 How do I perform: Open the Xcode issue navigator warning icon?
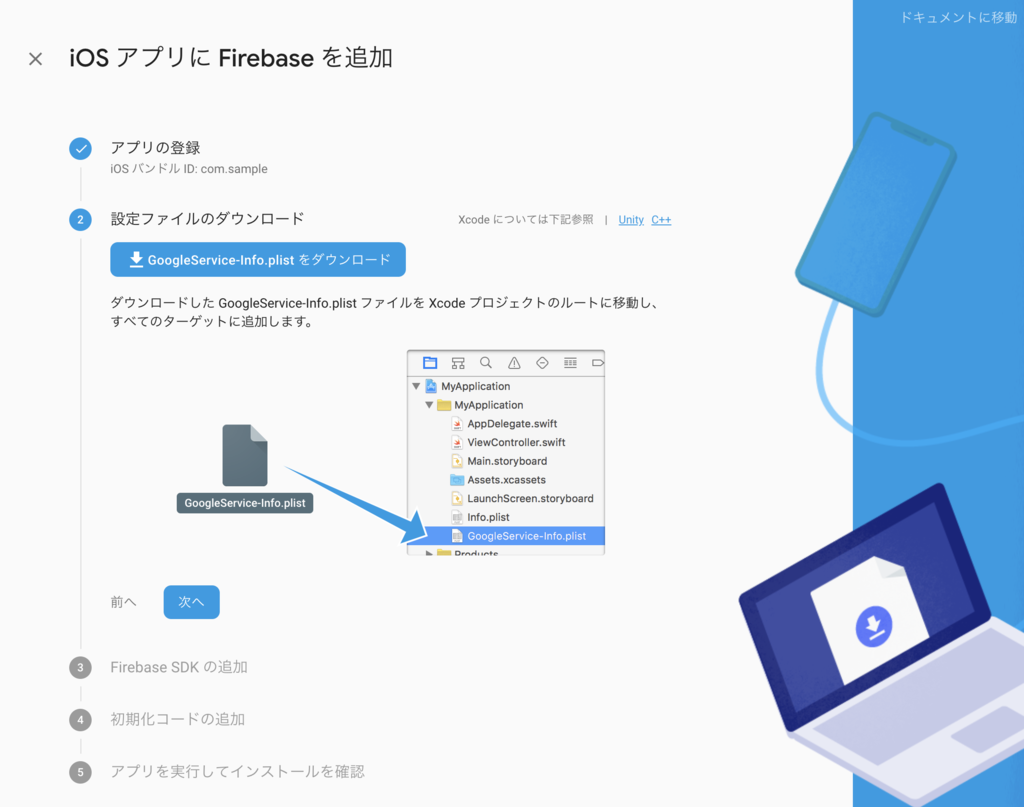coord(515,363)
